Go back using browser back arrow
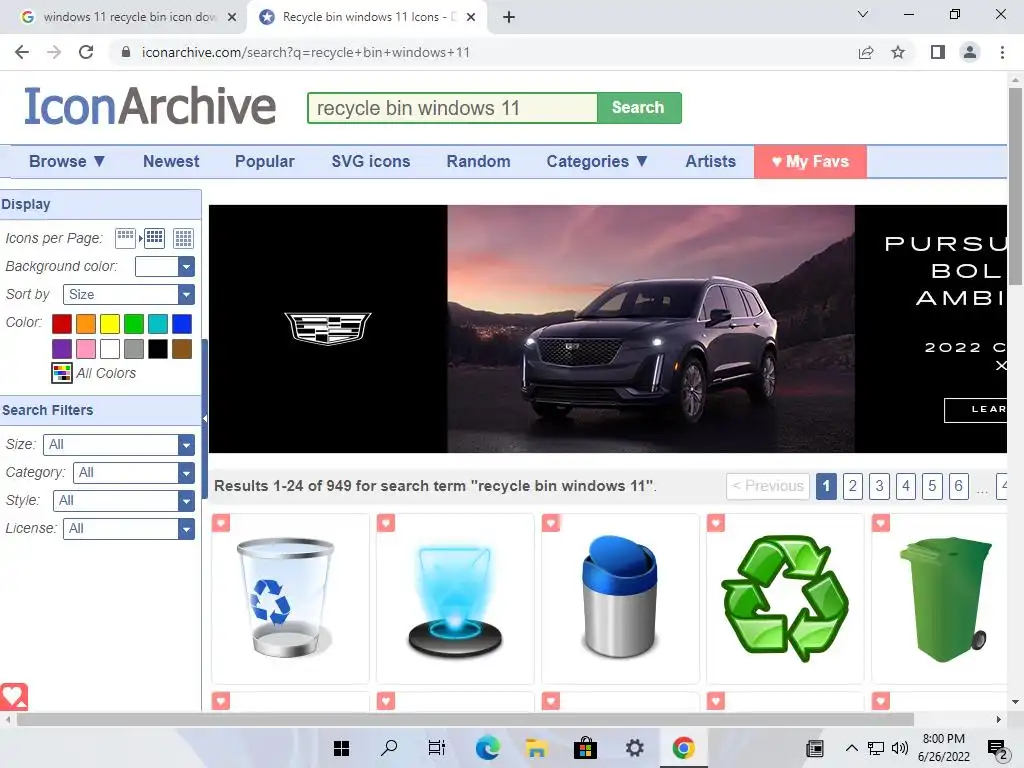Viewport: 1024px width, 768px height. (x=22, y=52)
